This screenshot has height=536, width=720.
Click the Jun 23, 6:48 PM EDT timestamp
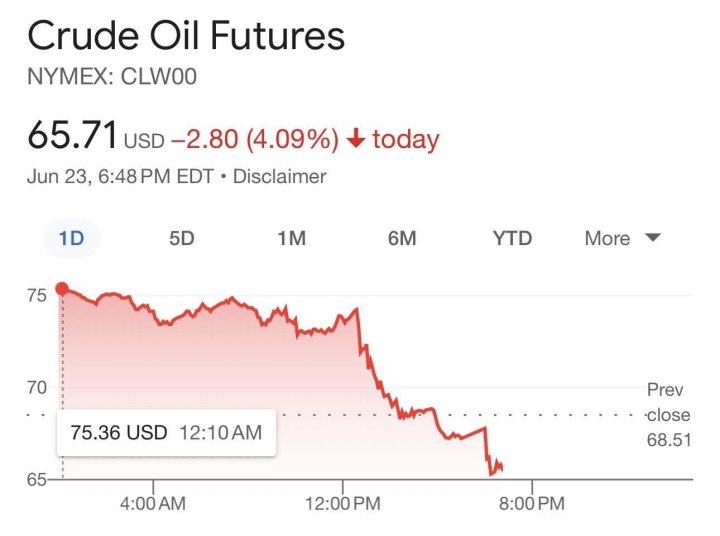pos(119,177)
